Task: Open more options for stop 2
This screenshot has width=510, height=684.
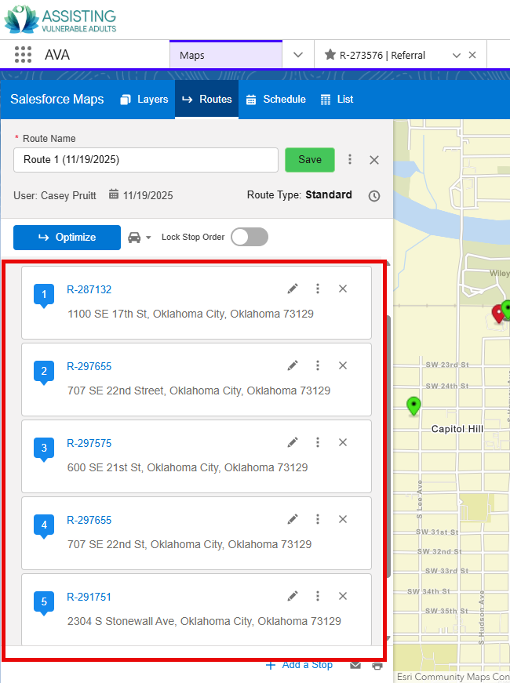Action: coord(318,365)
